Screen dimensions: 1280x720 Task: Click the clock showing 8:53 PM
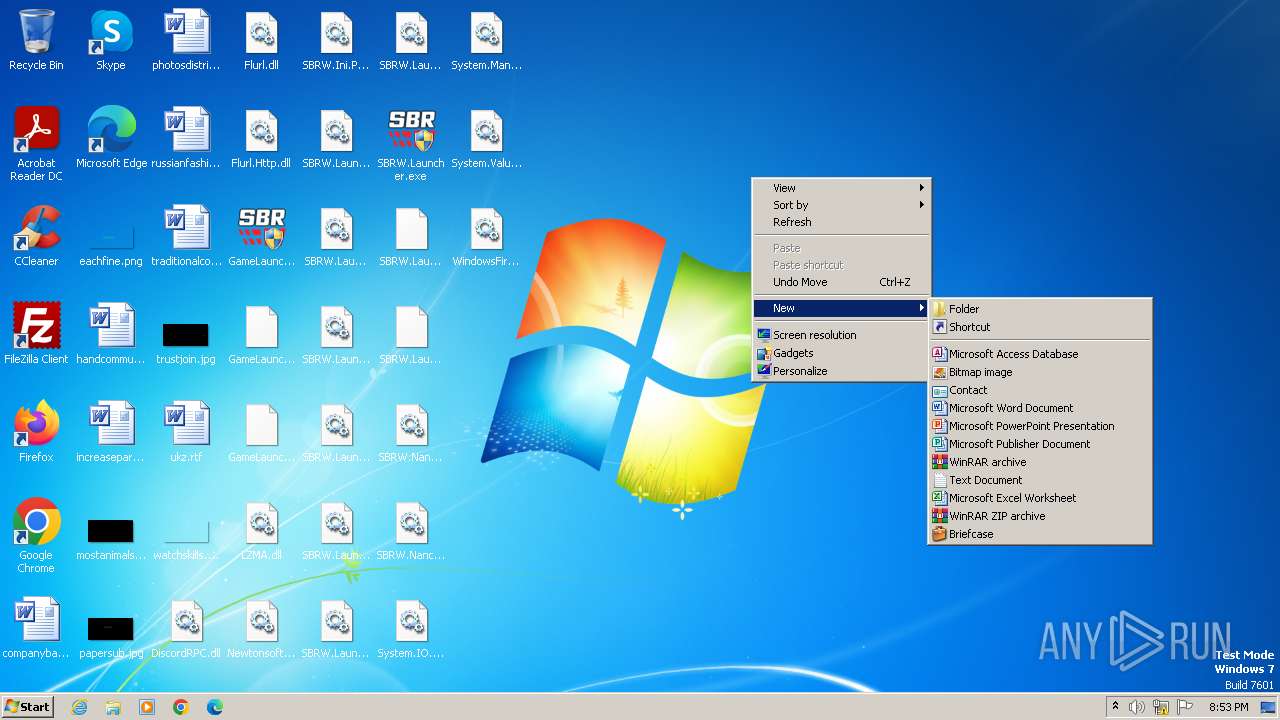point(1228,707)
